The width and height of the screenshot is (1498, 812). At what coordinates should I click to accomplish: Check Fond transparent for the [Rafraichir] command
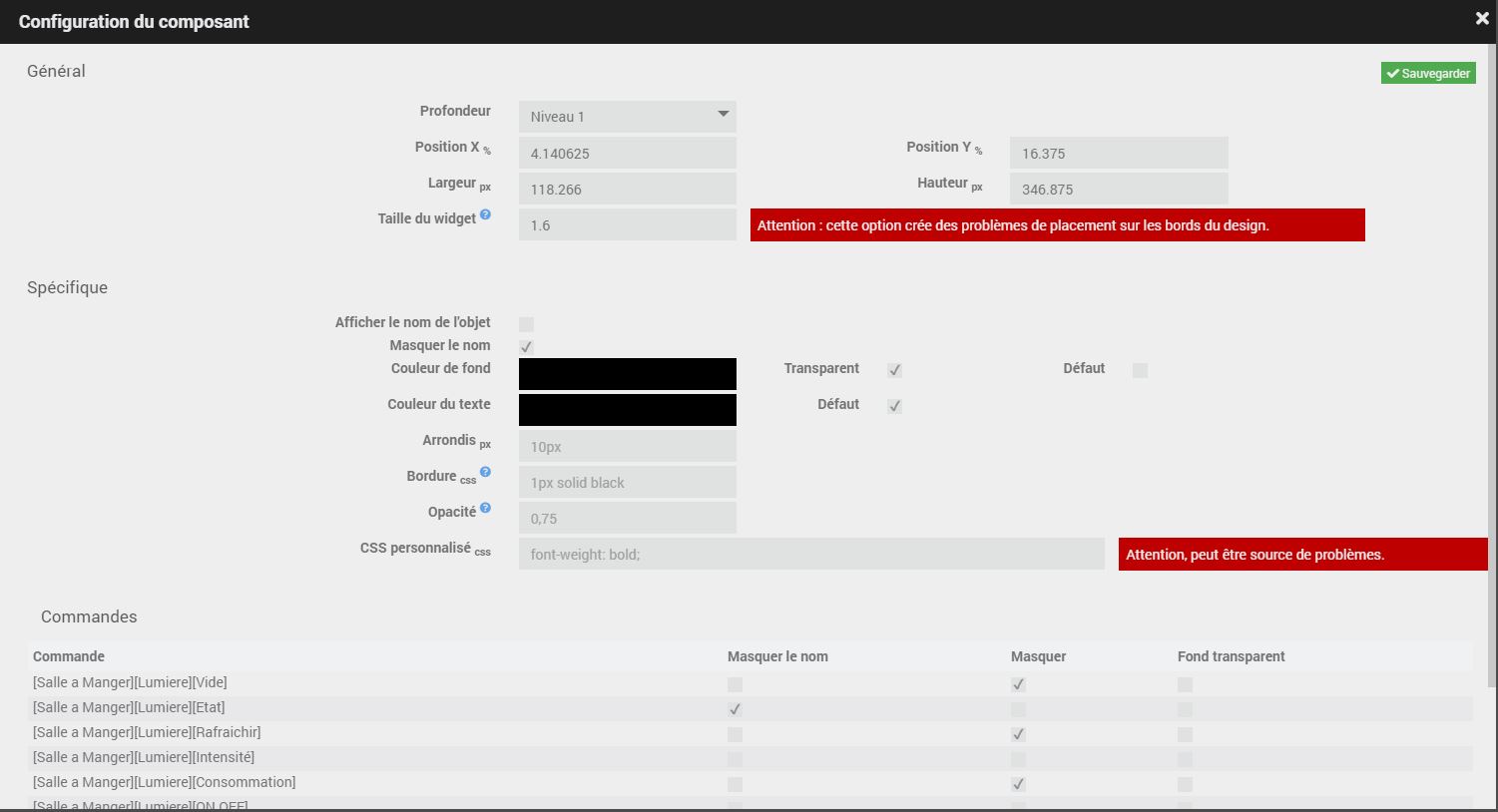tap(1185, 734)
